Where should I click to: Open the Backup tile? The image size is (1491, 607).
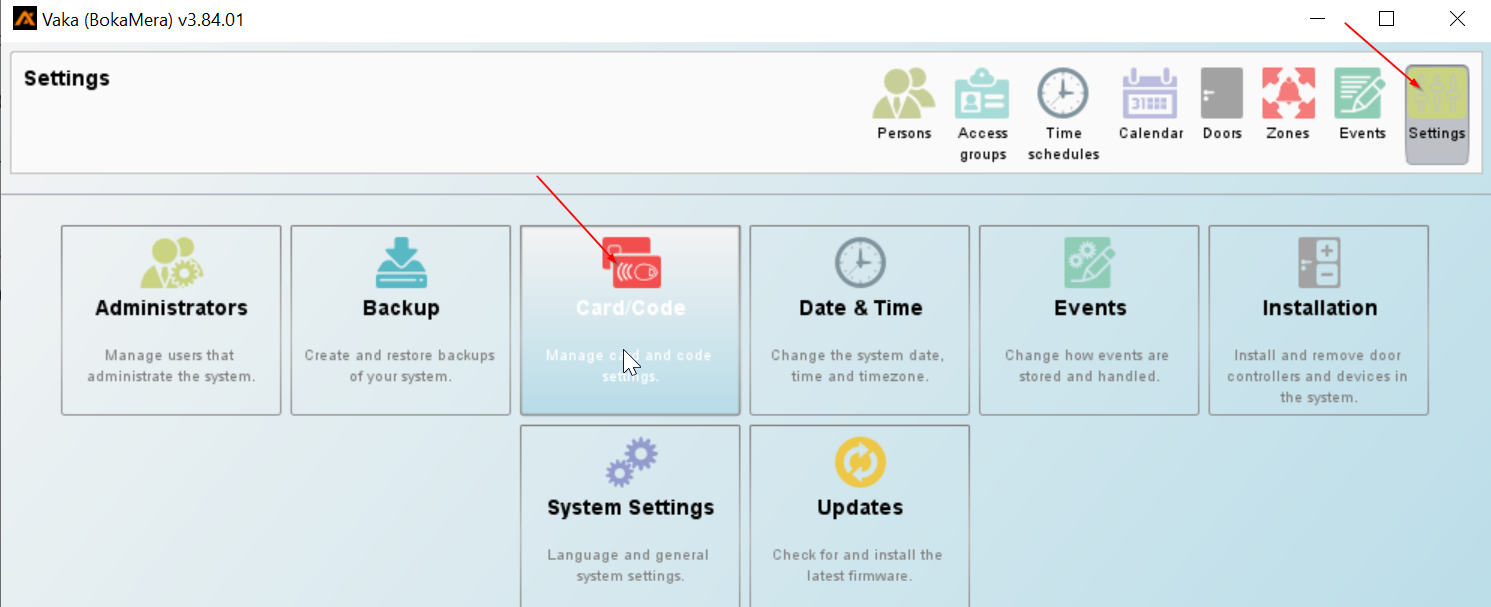pyautogui.click(x=401, y=320)
